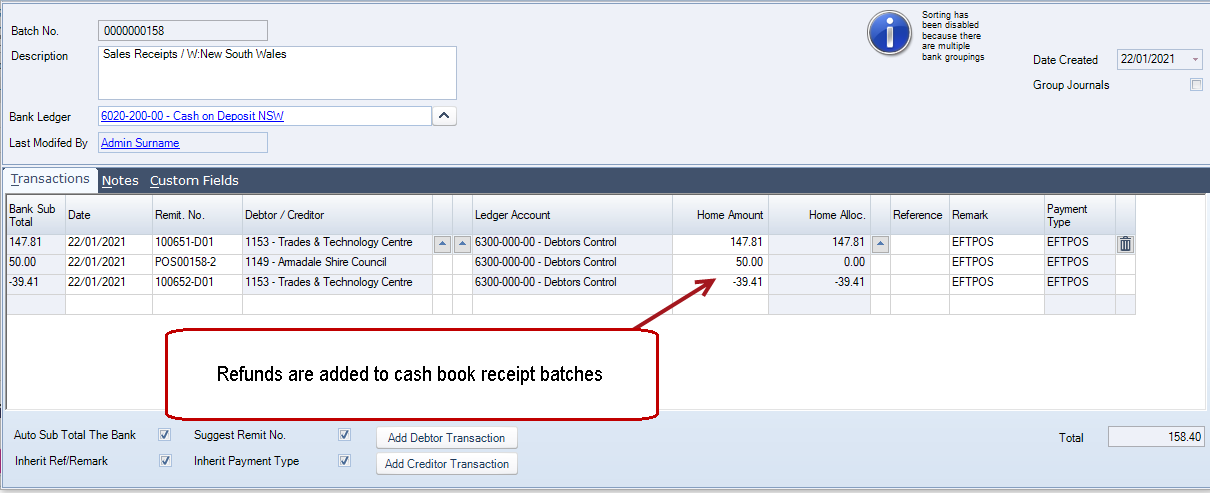Expand allocation arrow next to 147.81 Home Alloc.

coord(880,243)
